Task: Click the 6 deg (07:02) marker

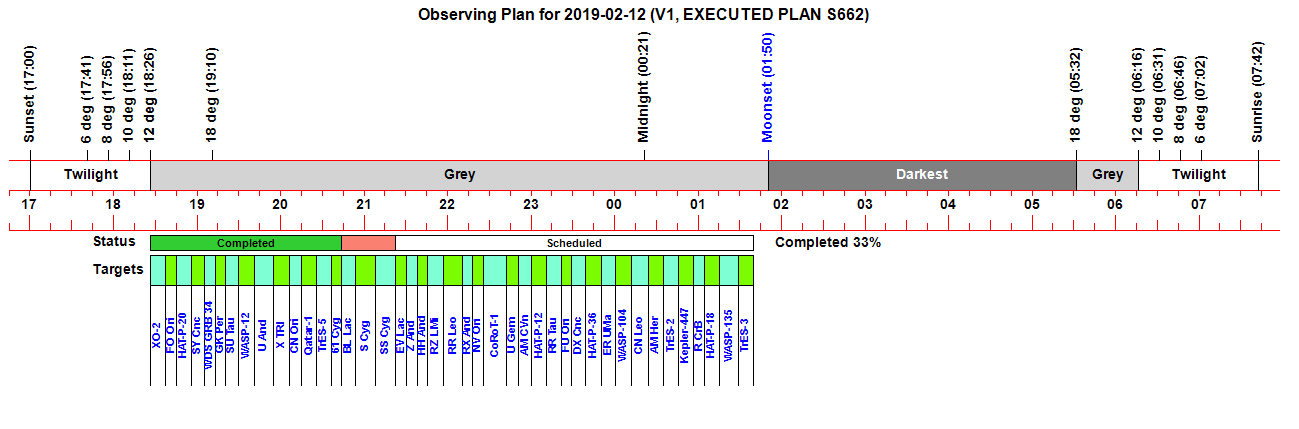Action: pyautogui.click(x=1201, y=99)
